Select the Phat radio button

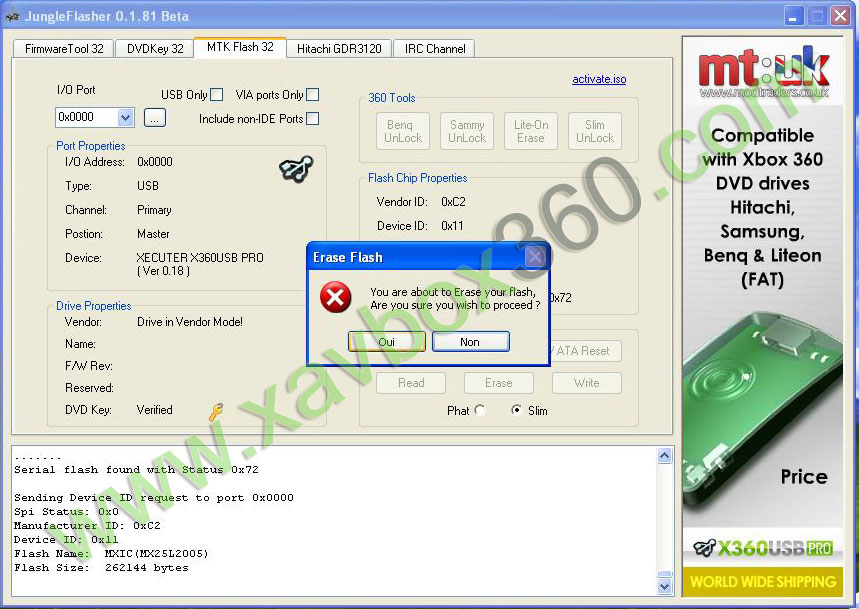(480, 410)
